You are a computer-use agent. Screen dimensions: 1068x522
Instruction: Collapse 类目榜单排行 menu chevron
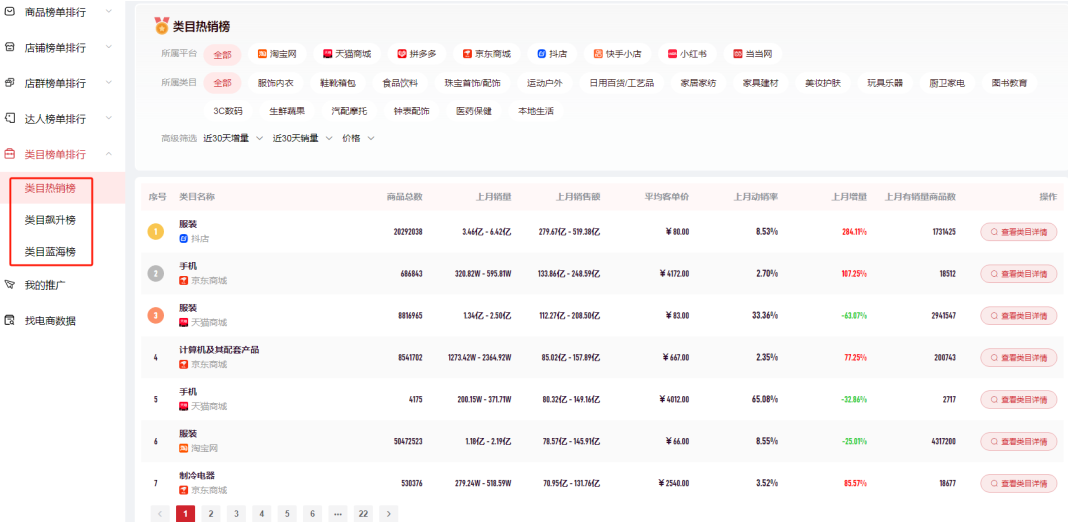click(109, 154)
